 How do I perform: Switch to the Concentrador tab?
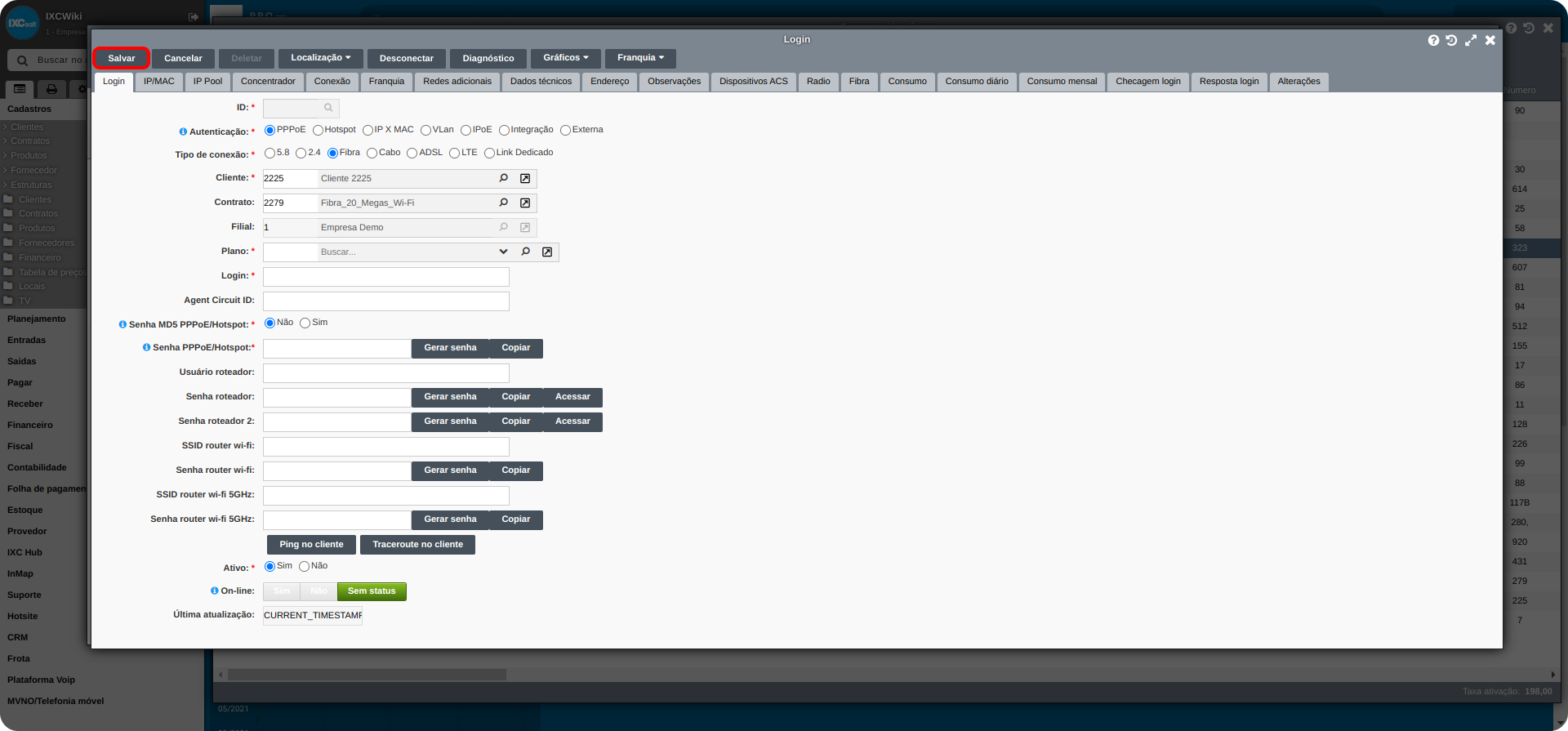click(x=268, y=82)
